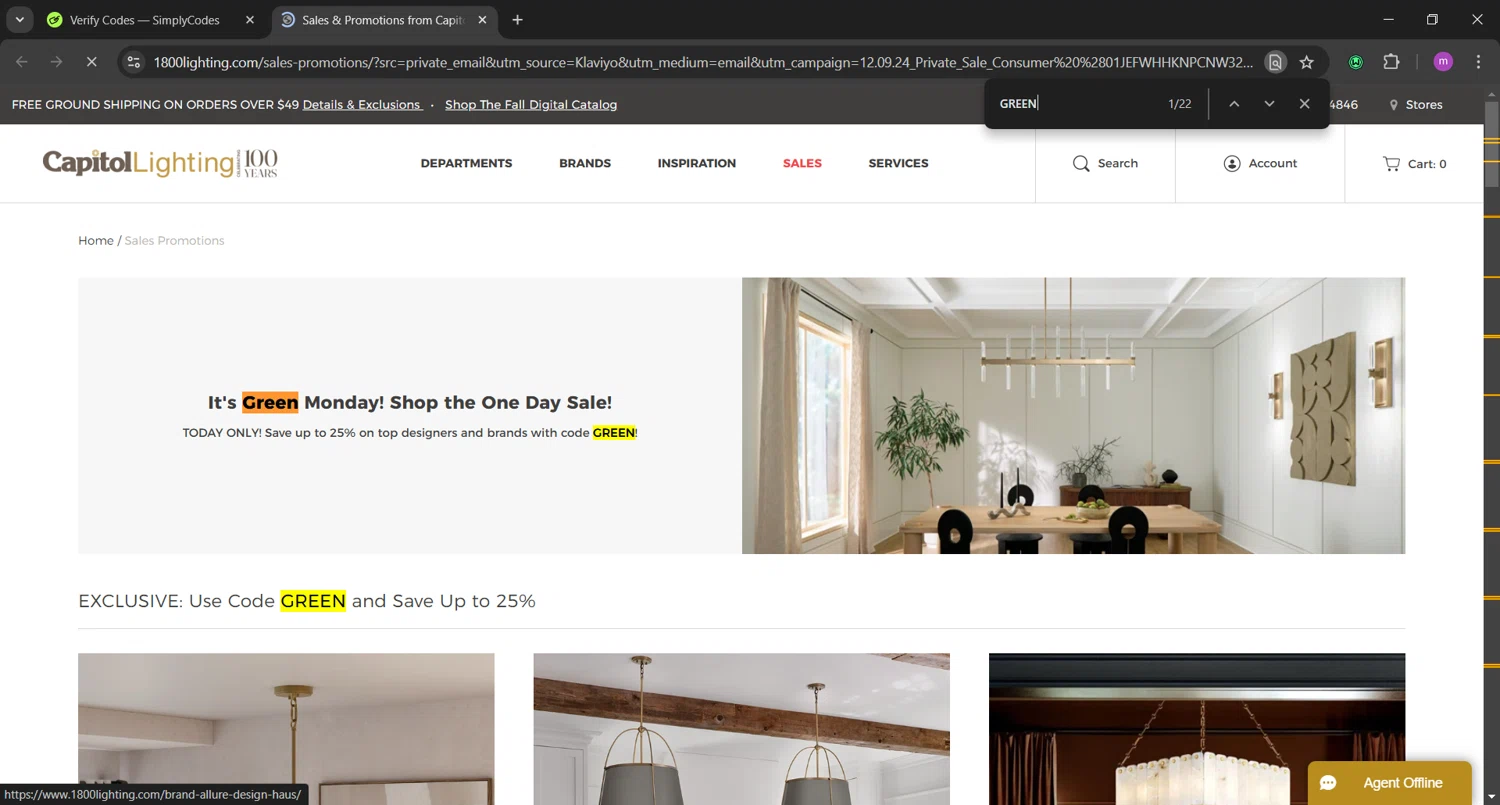The width and height of the screenshot is (1500, 805).
Task: Bookmark this page with the star
Action: pos(1306,62)
